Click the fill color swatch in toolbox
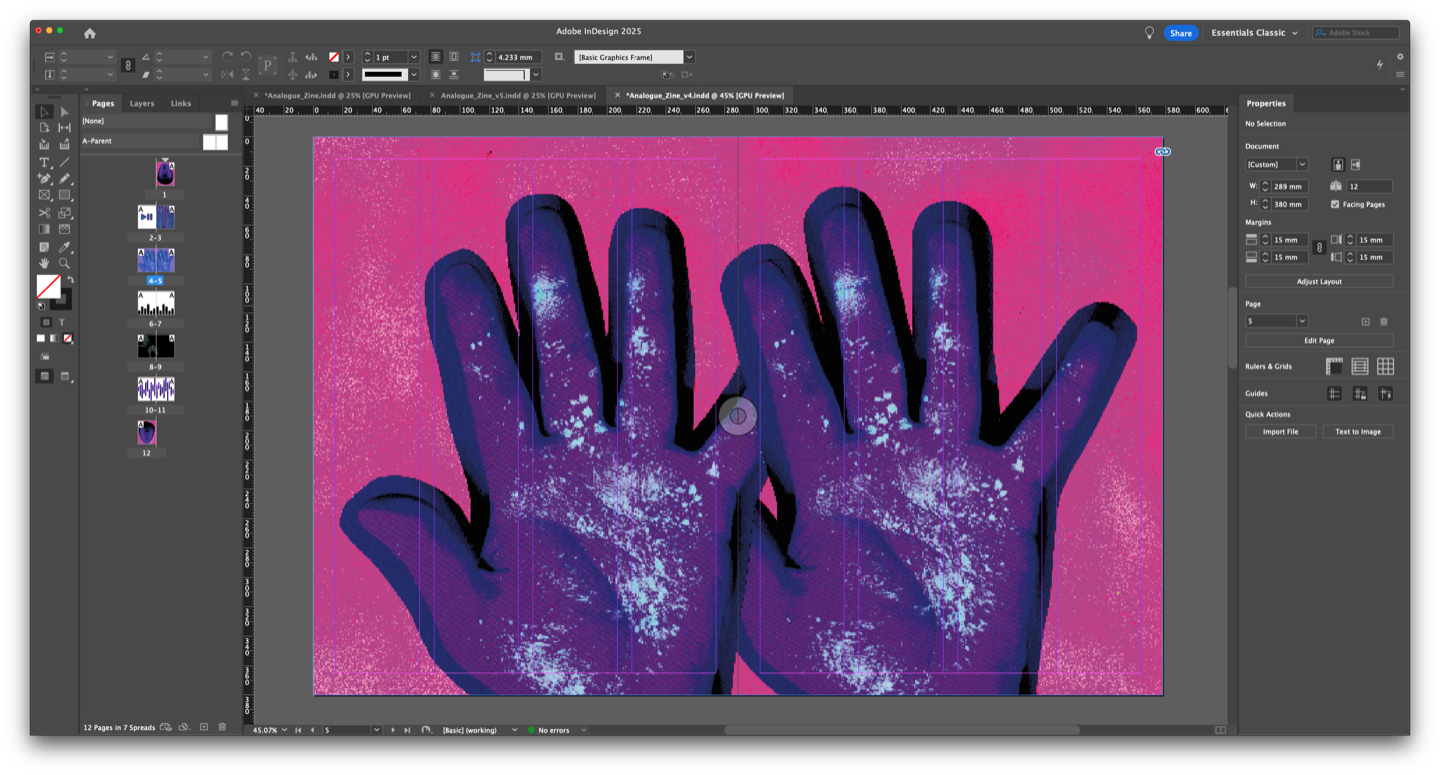1440x775 pixels. (47, 286)
